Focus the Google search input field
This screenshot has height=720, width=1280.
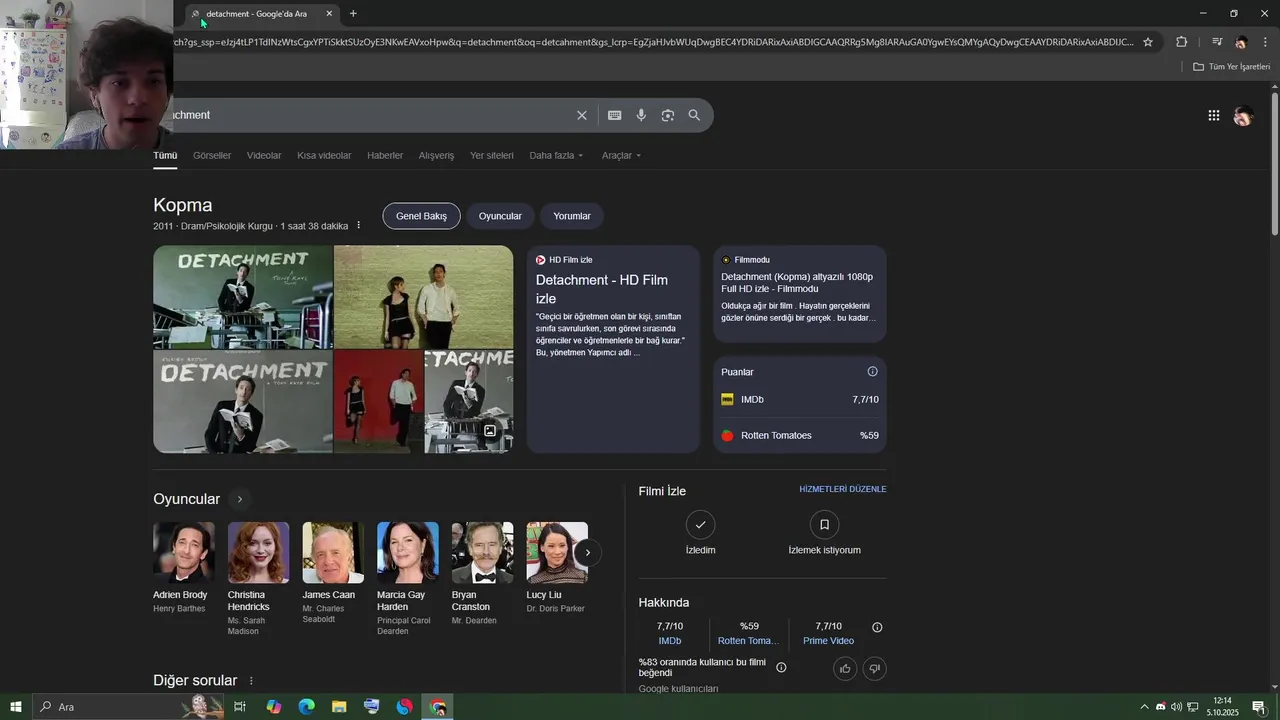370,115
